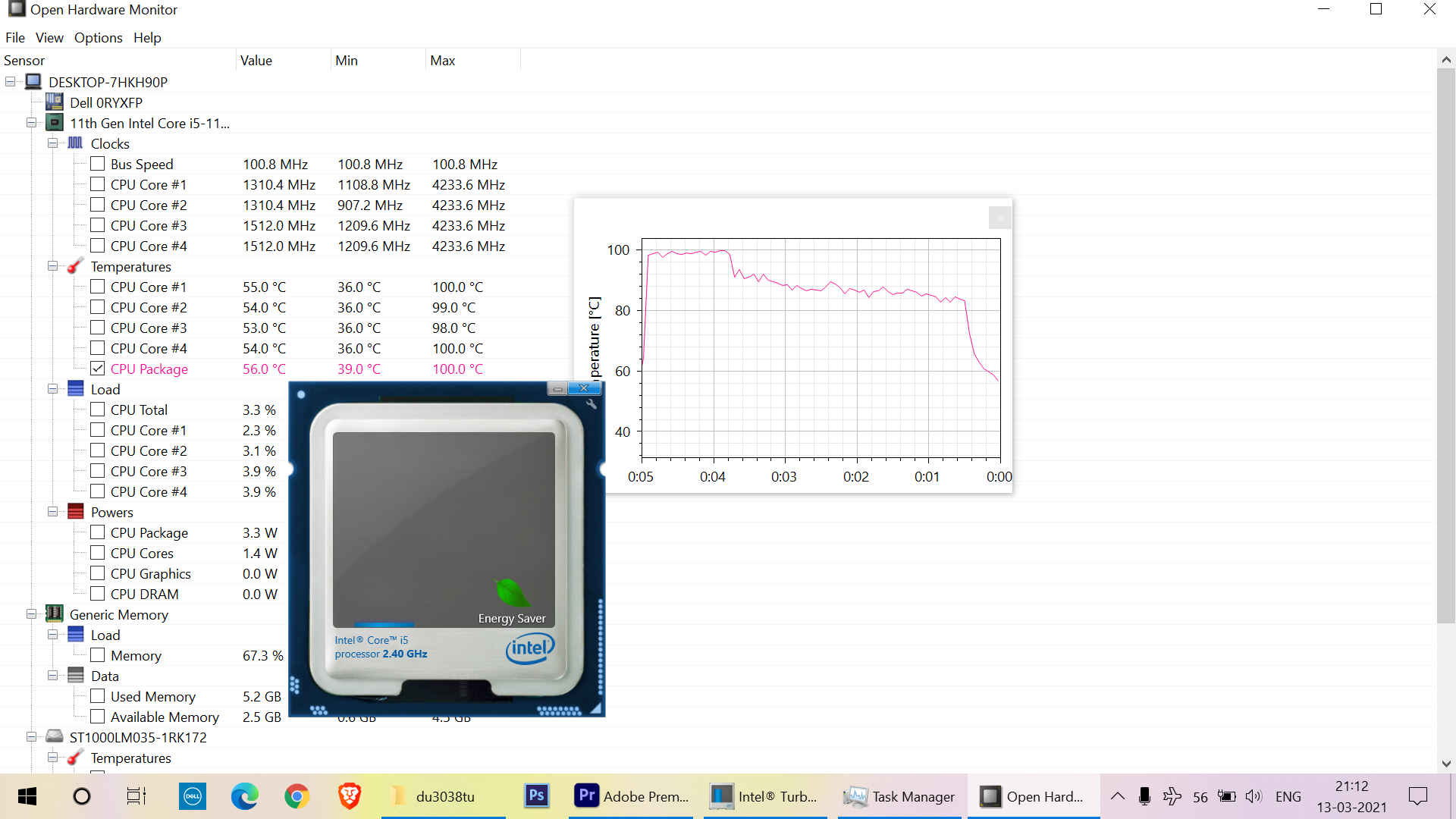Click the Powers category icon
The image size is (1456, 819).
[x=75, y=511]
